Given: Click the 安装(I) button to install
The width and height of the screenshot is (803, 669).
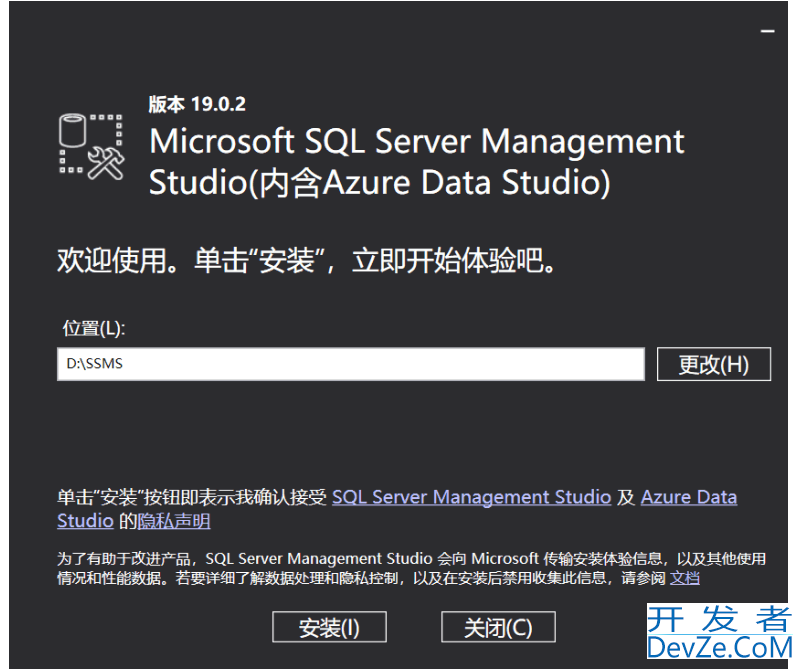Looking at the screenshot, I should coord(329,627).
